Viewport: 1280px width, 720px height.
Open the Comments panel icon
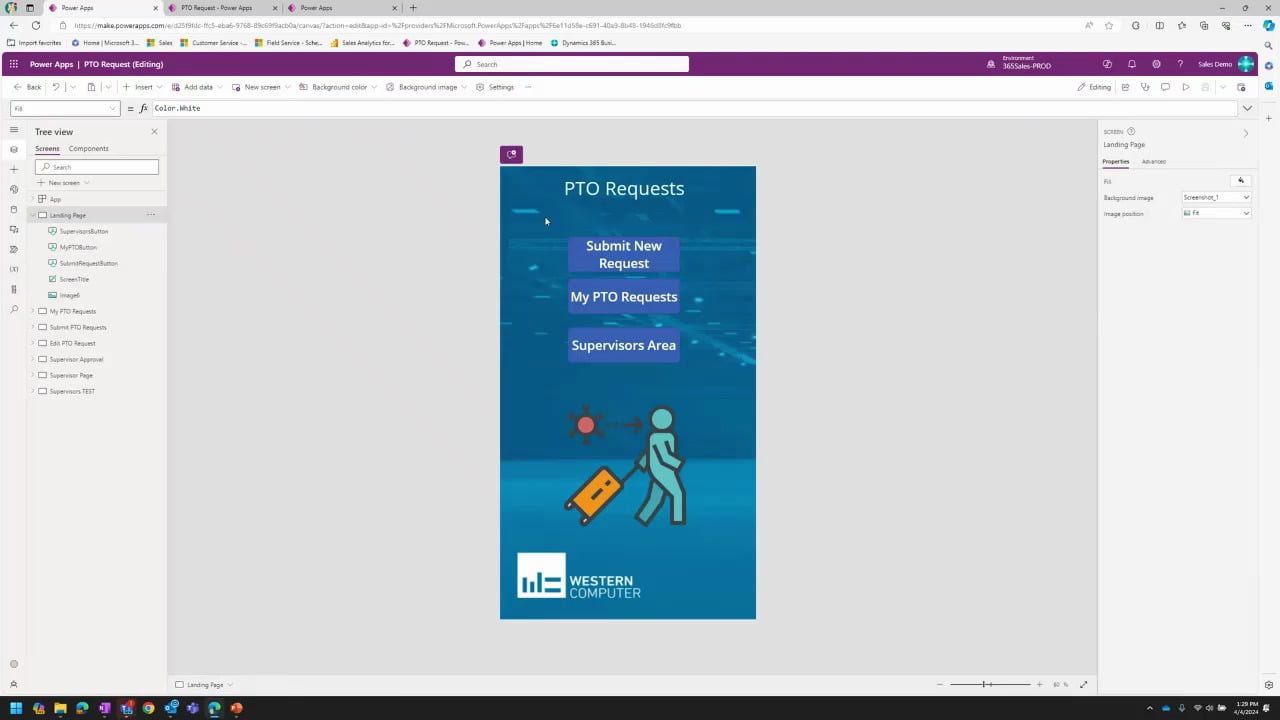[x=1166, y=87]
